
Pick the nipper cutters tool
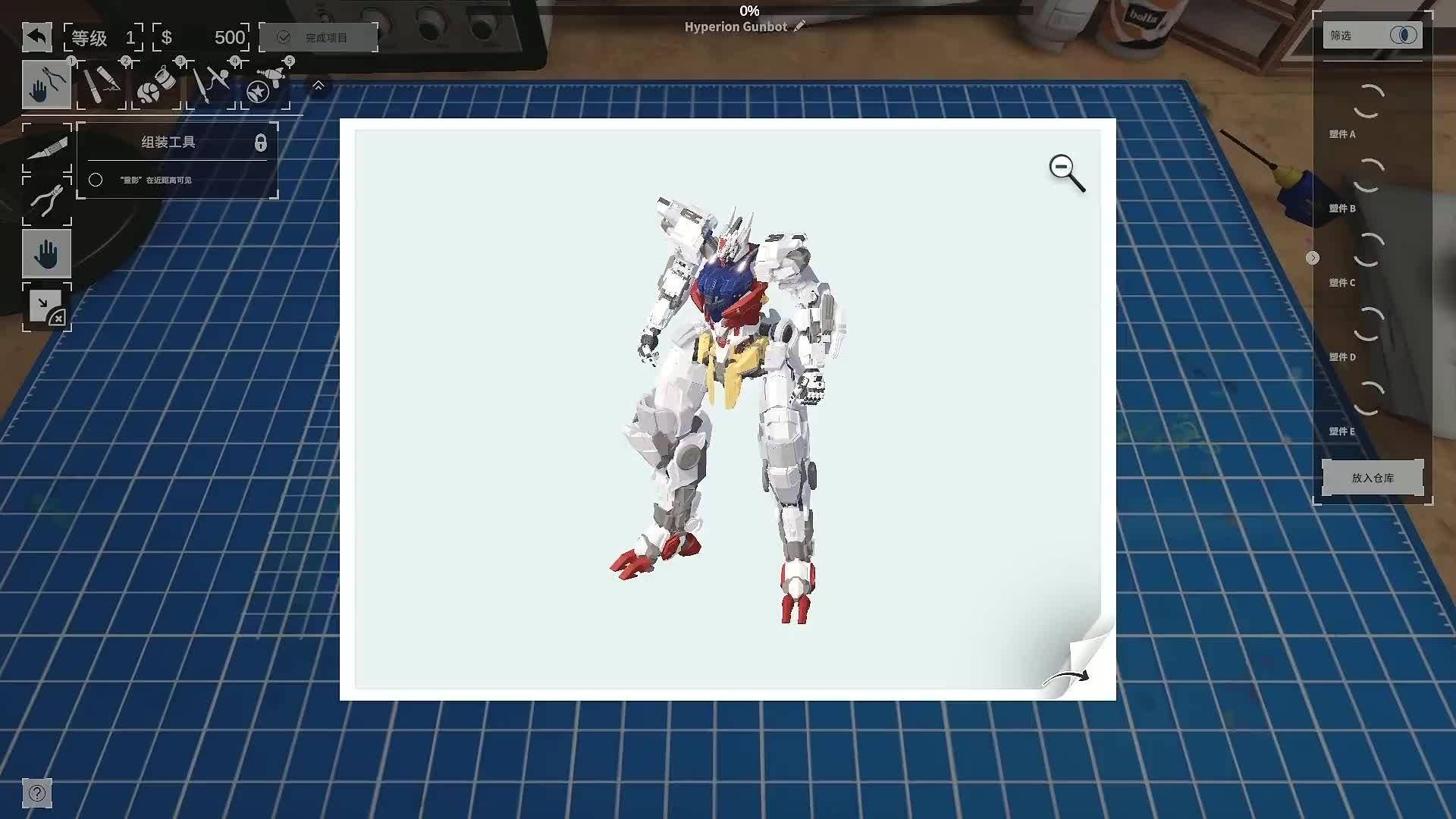point(47,201)
